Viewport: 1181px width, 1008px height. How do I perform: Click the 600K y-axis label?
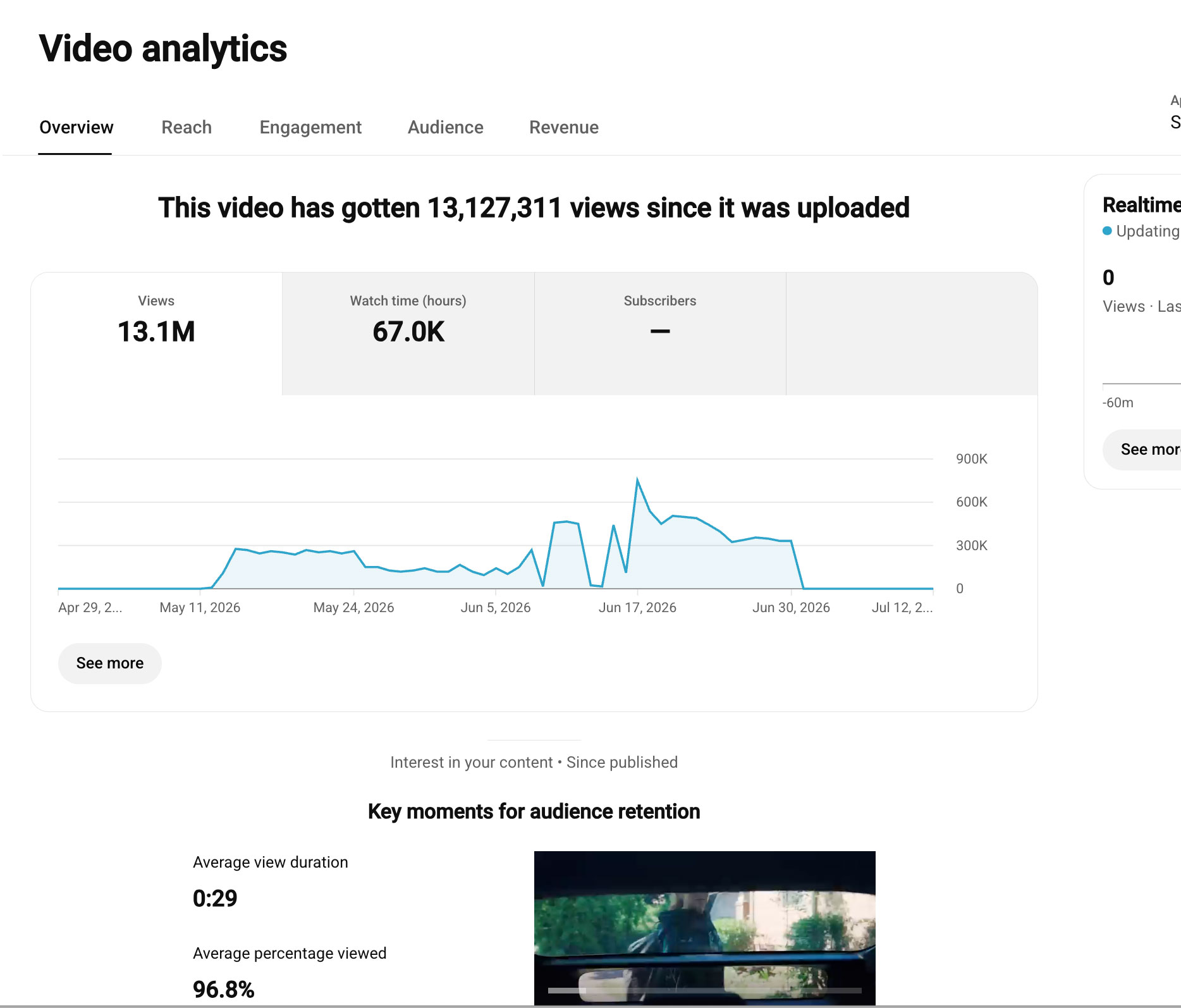tap(972, 502)
